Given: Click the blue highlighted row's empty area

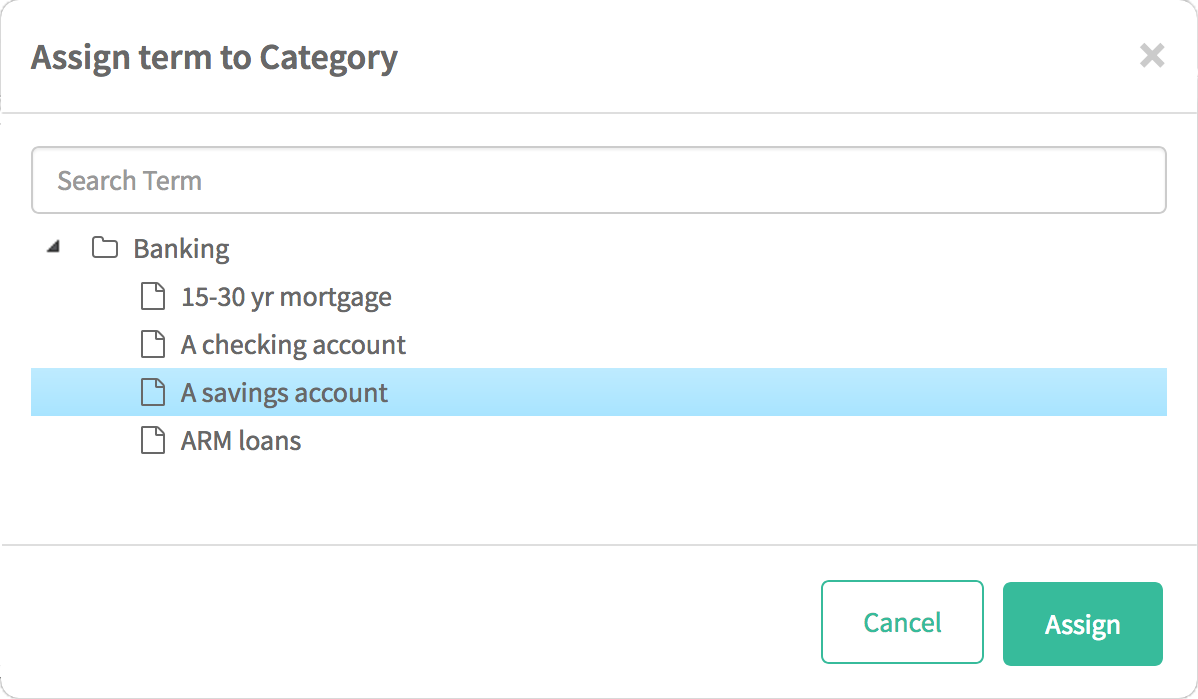Looking at the screenshot, I should (777, 392).
